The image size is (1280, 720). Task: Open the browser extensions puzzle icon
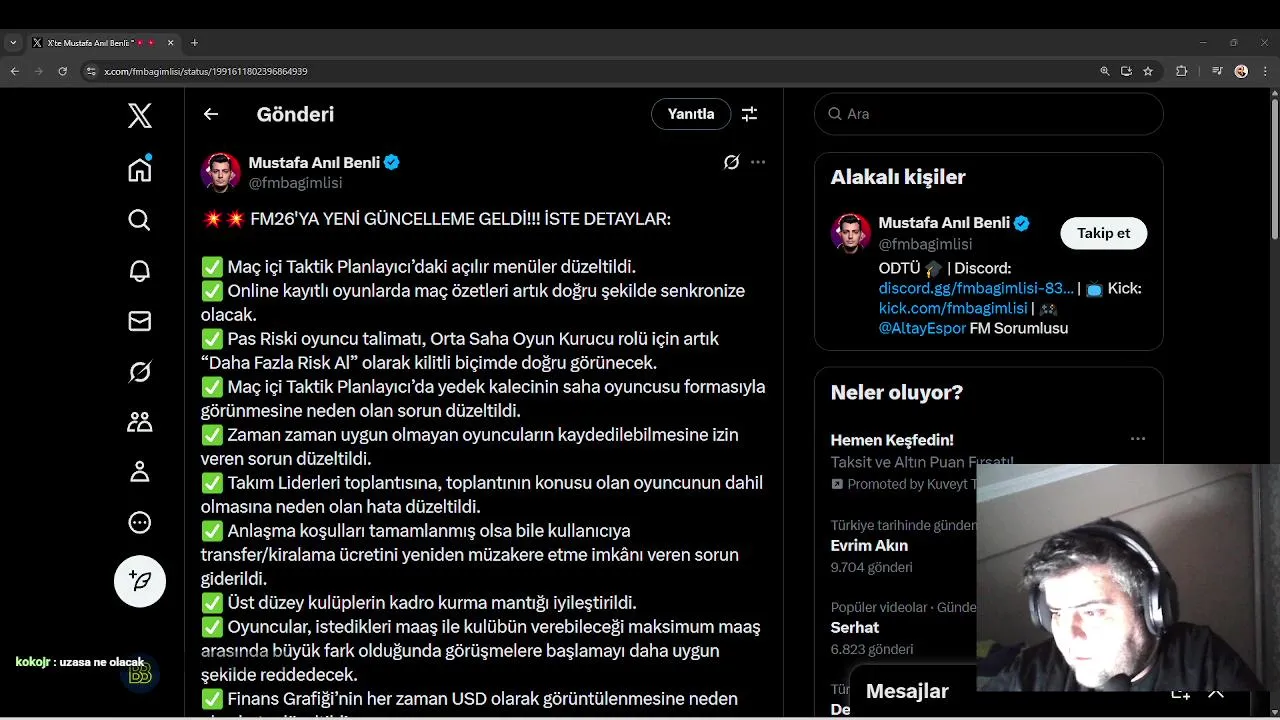pos(1182,71)
